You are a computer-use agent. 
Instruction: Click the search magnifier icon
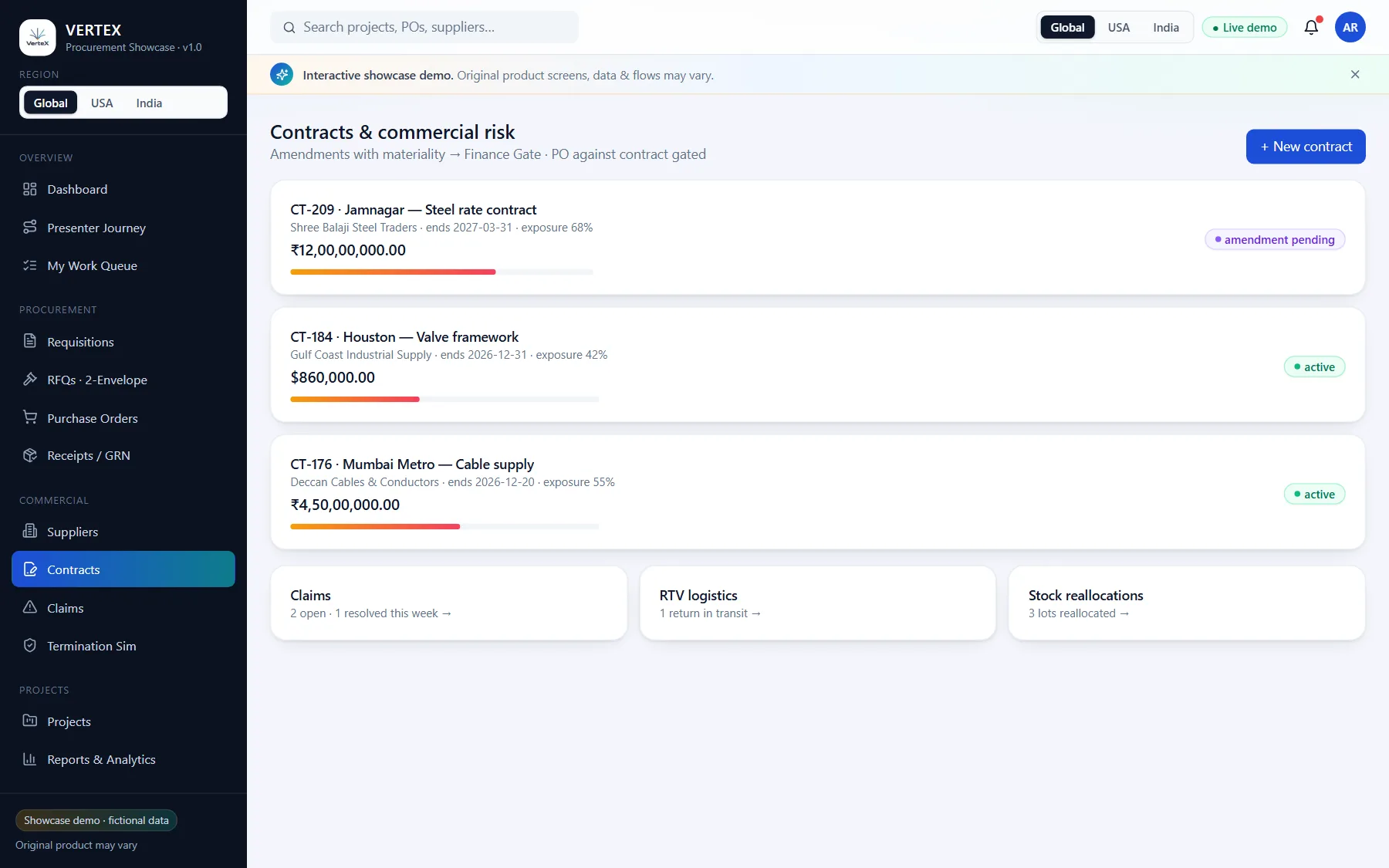[x=289, y=28]
